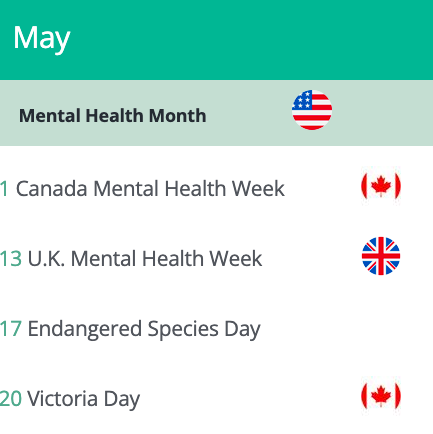Click date number 1 before Canada Mental Health Week
Screen dimensions: 433x434
point(4,189)
